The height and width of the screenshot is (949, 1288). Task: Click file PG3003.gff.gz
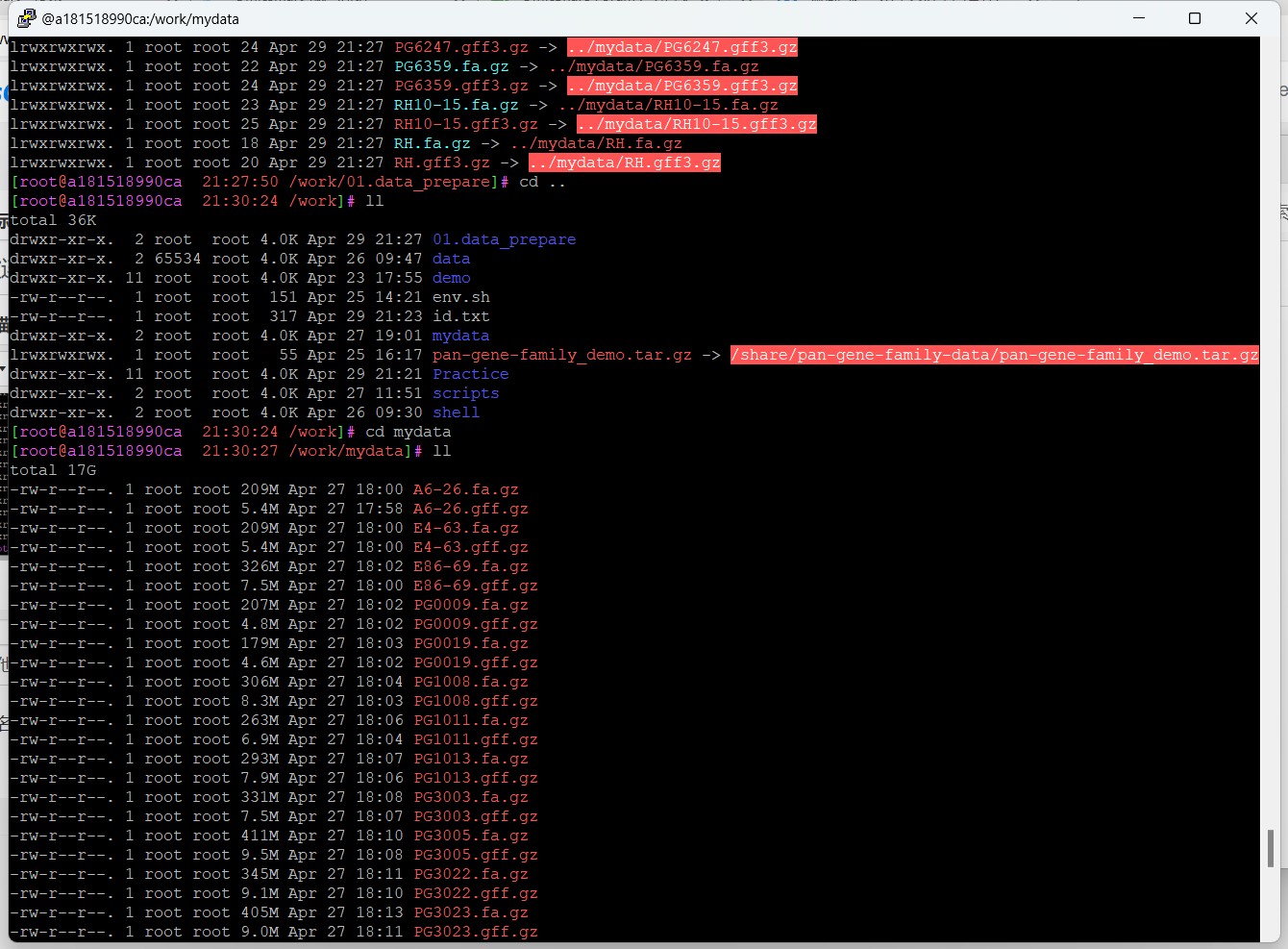click(x=475, y=816)
